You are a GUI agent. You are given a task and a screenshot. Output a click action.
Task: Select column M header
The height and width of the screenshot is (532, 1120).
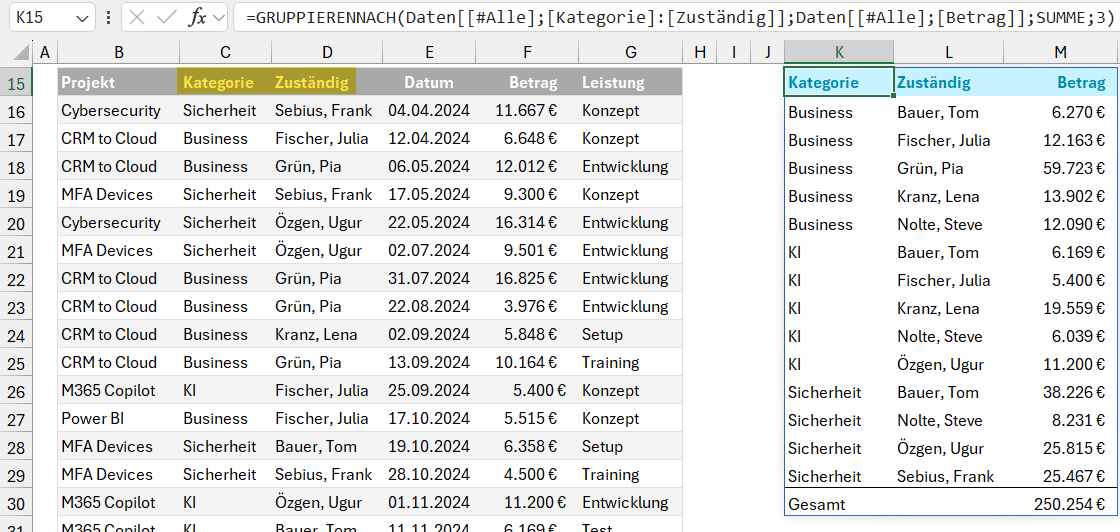point(1061,51)
